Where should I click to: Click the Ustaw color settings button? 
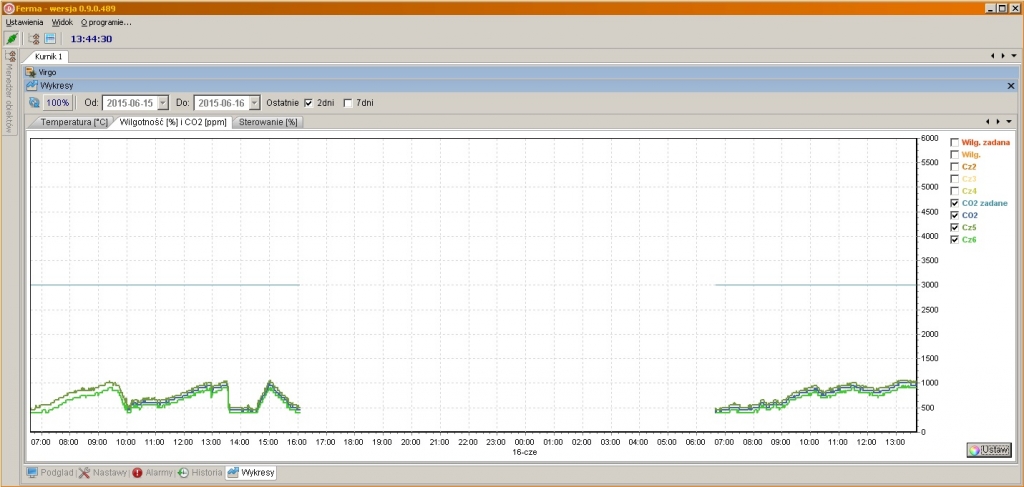pyautogui.click(x=989, y=450)
